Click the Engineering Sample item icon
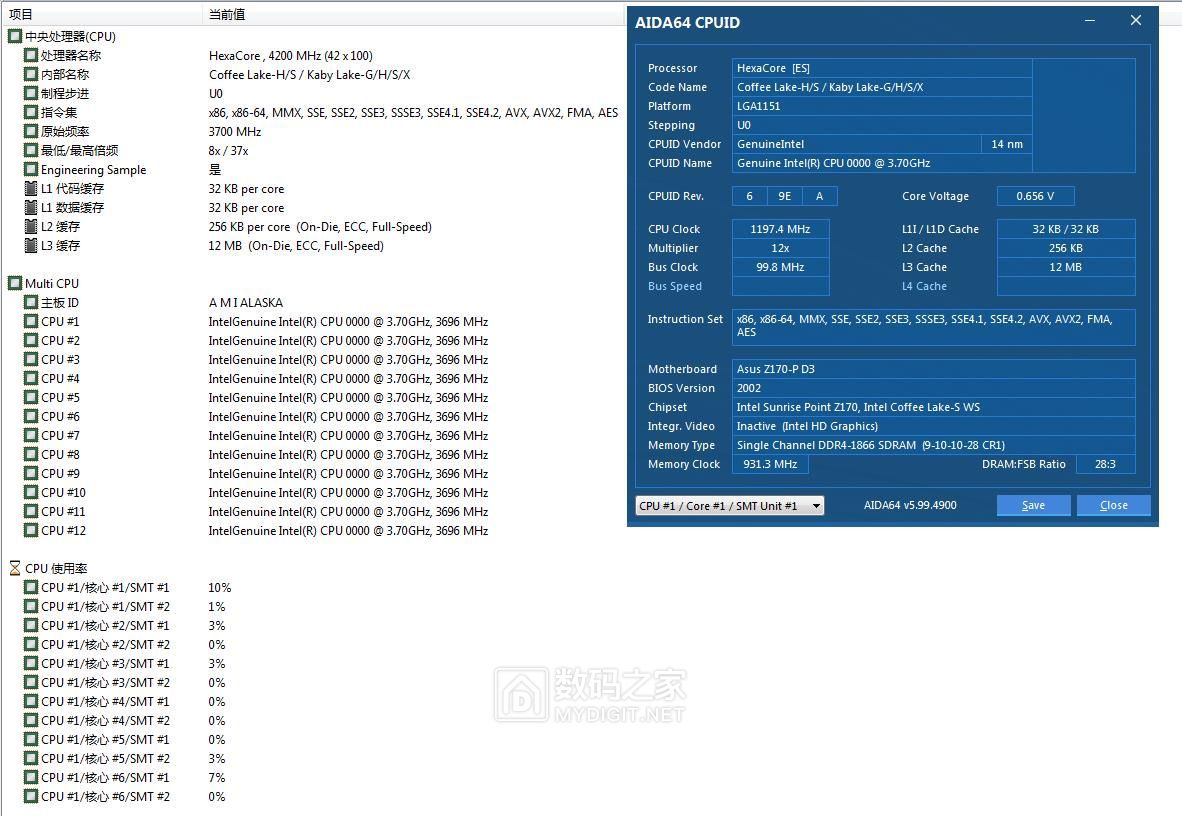Viewport: 1182px width, 816px height. pyautogui.click(x=30, y=169)
